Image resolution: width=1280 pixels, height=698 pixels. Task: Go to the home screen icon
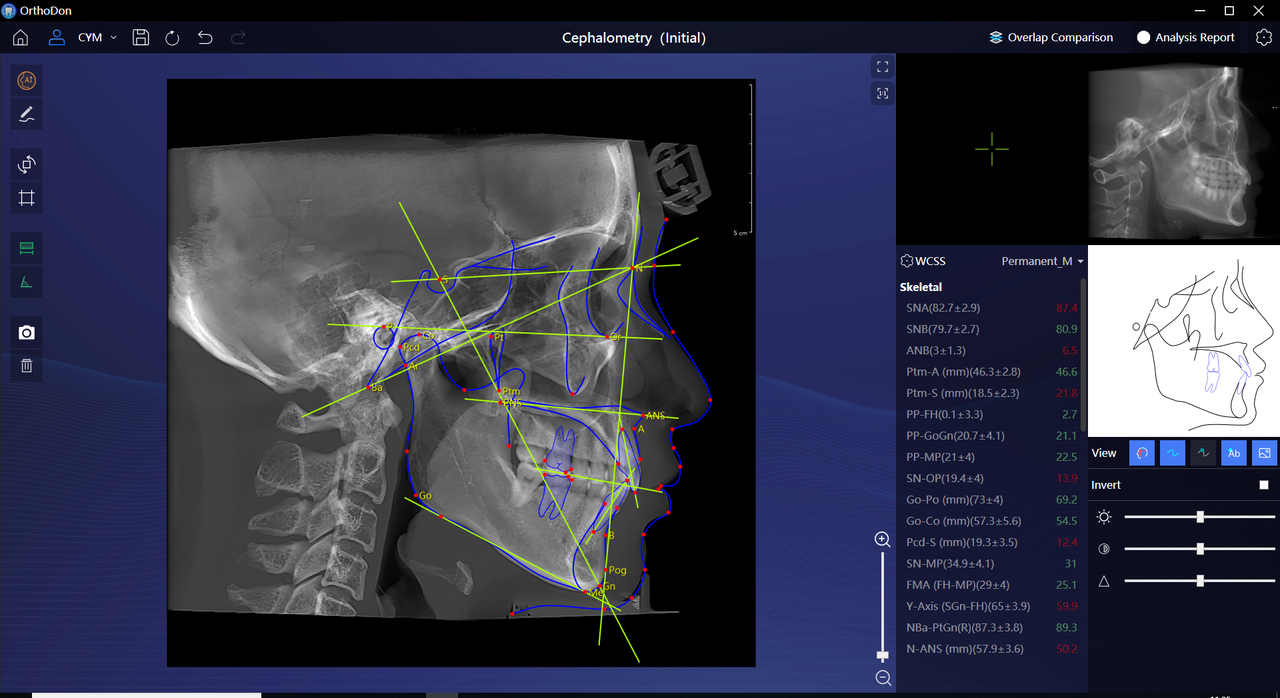point(20,38)
